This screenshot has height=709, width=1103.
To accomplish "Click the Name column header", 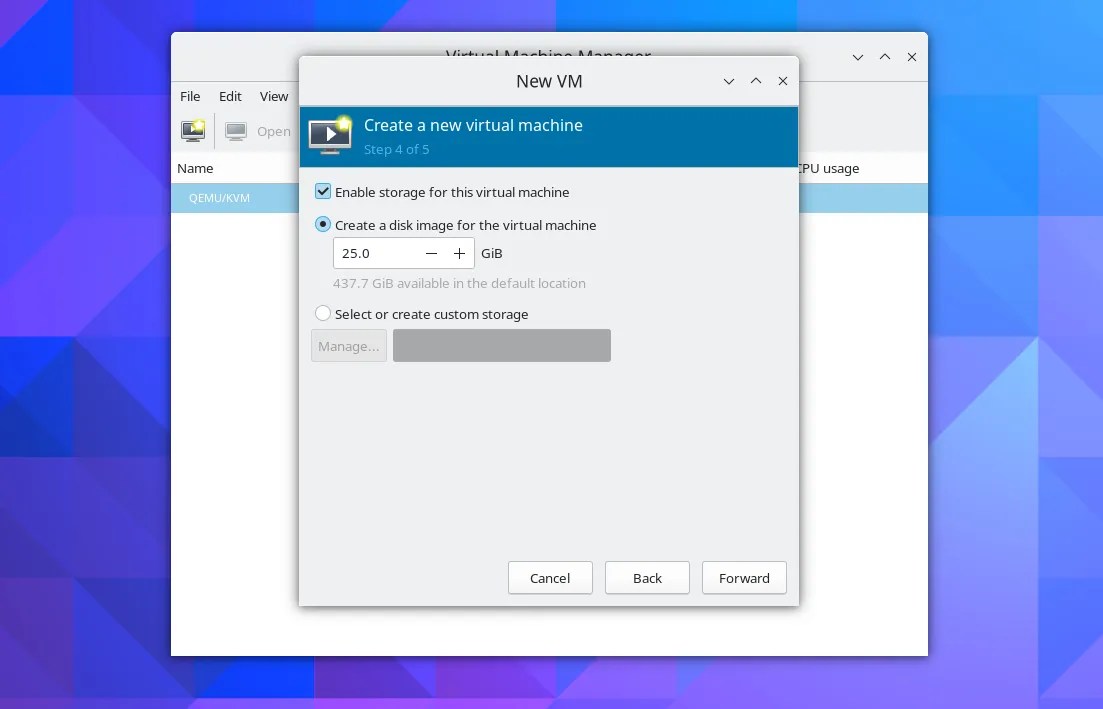I will point(195,168).
